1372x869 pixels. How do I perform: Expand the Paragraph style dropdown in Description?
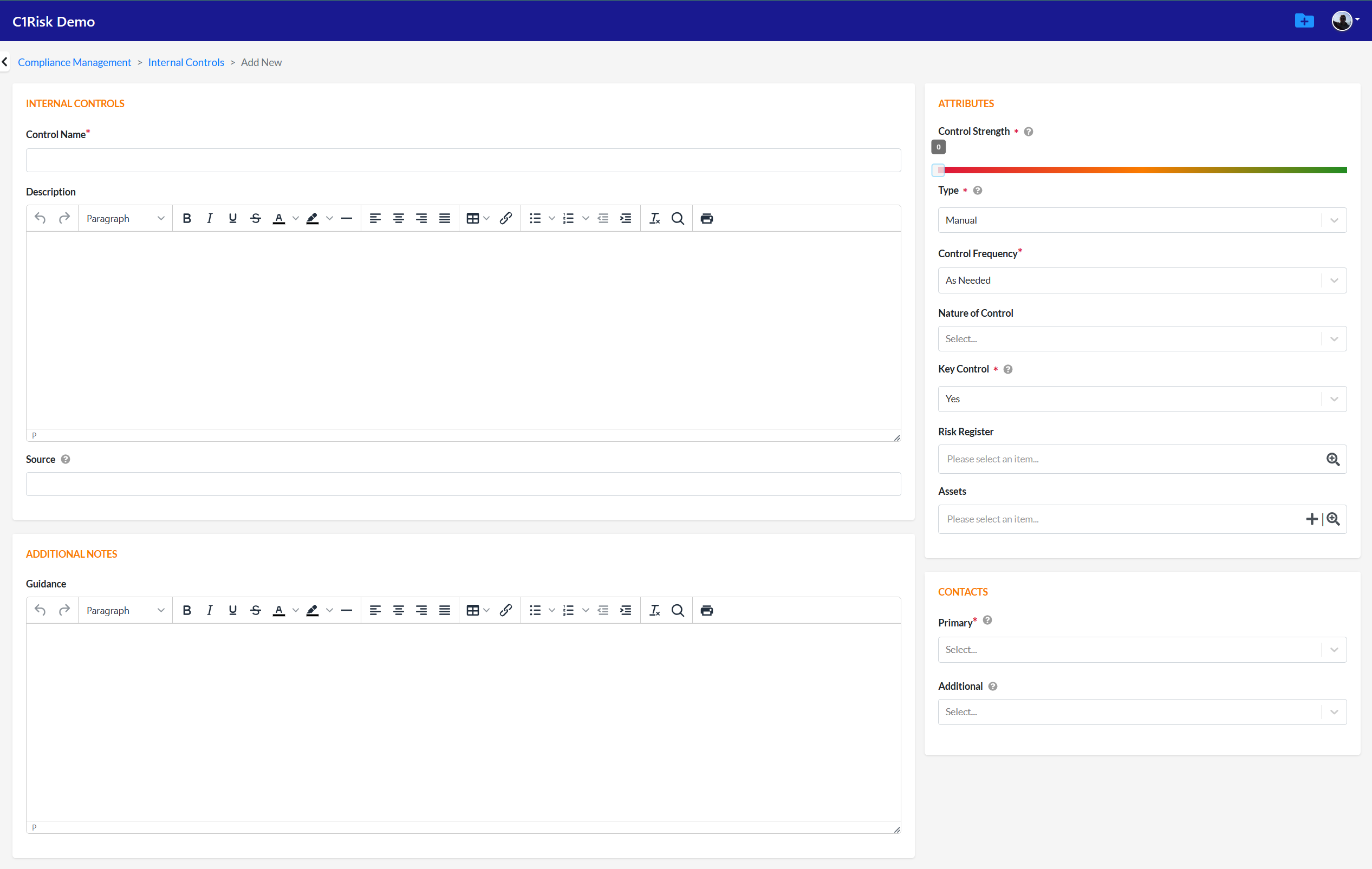coord(125,218)
